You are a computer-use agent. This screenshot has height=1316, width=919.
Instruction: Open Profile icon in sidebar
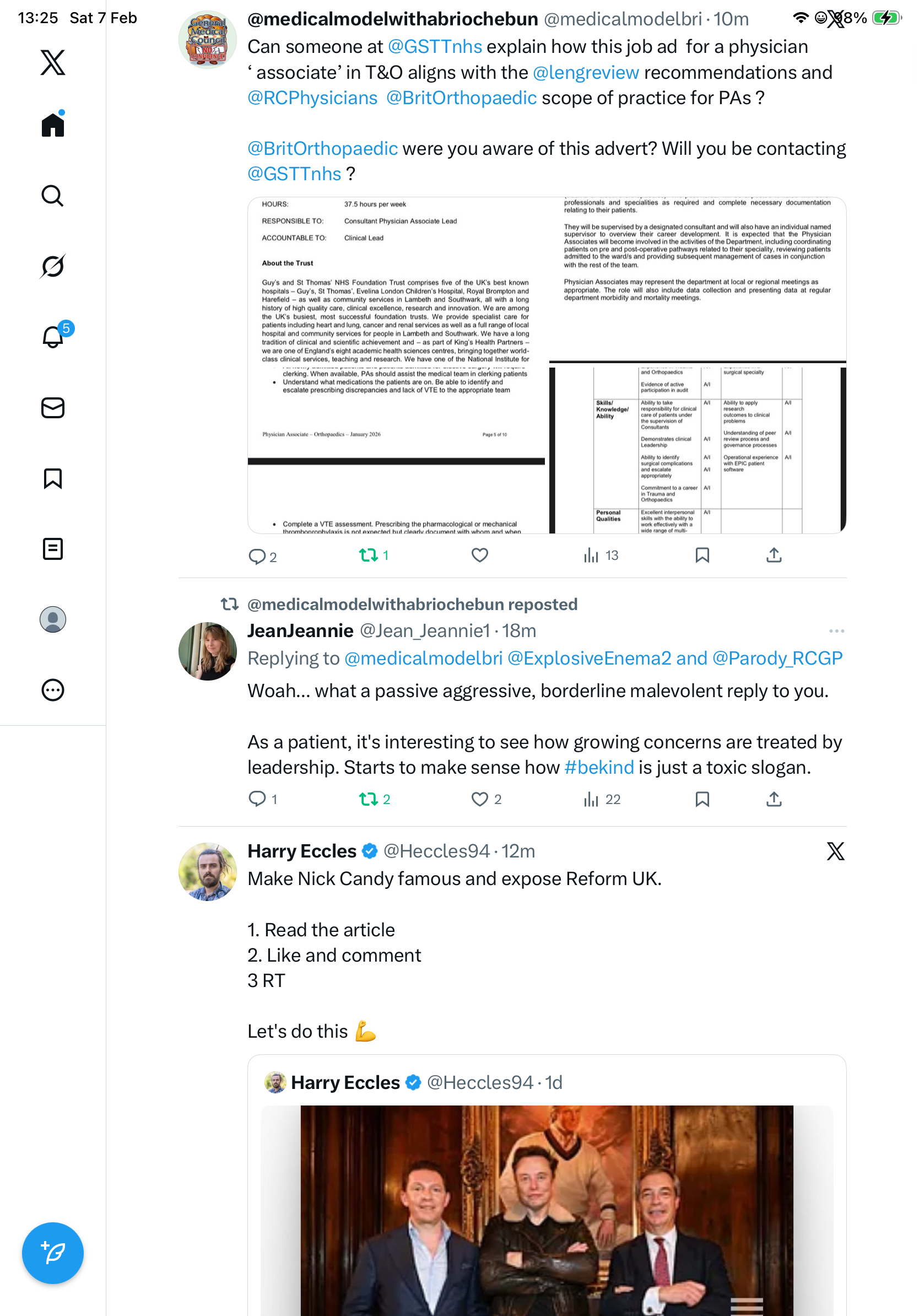pos(53,619)
